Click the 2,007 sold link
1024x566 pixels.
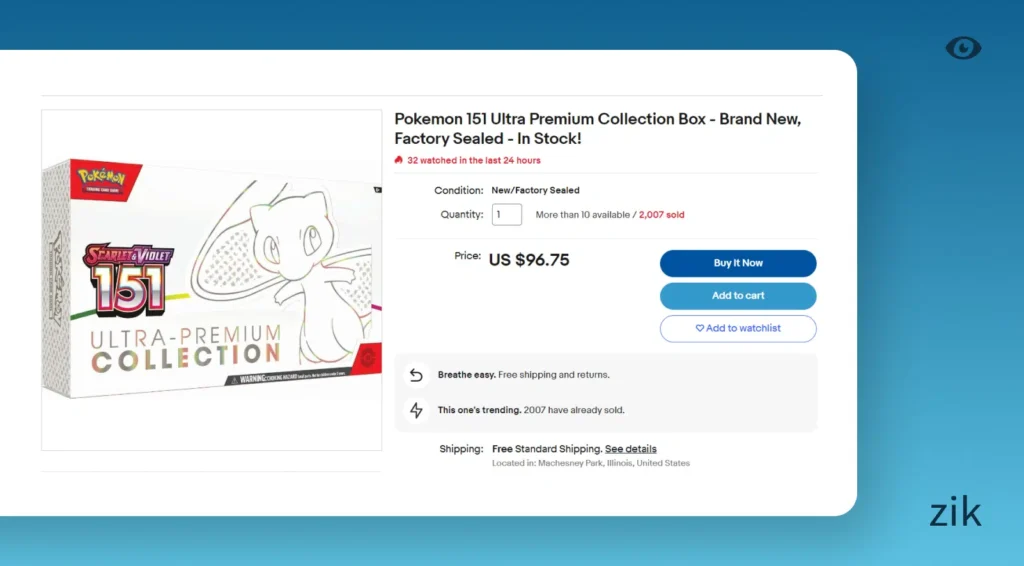[x=661, y=215]
